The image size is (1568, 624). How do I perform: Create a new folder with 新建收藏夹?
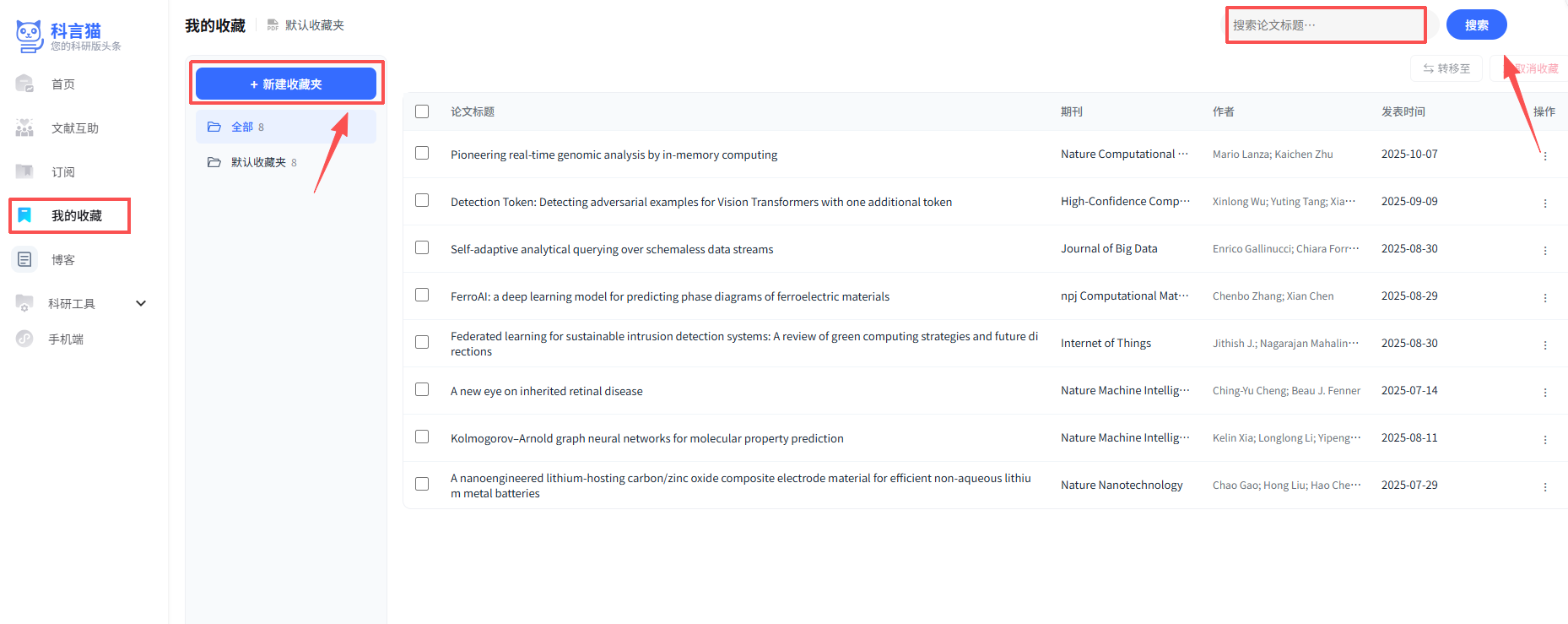[x=286, y=84]
